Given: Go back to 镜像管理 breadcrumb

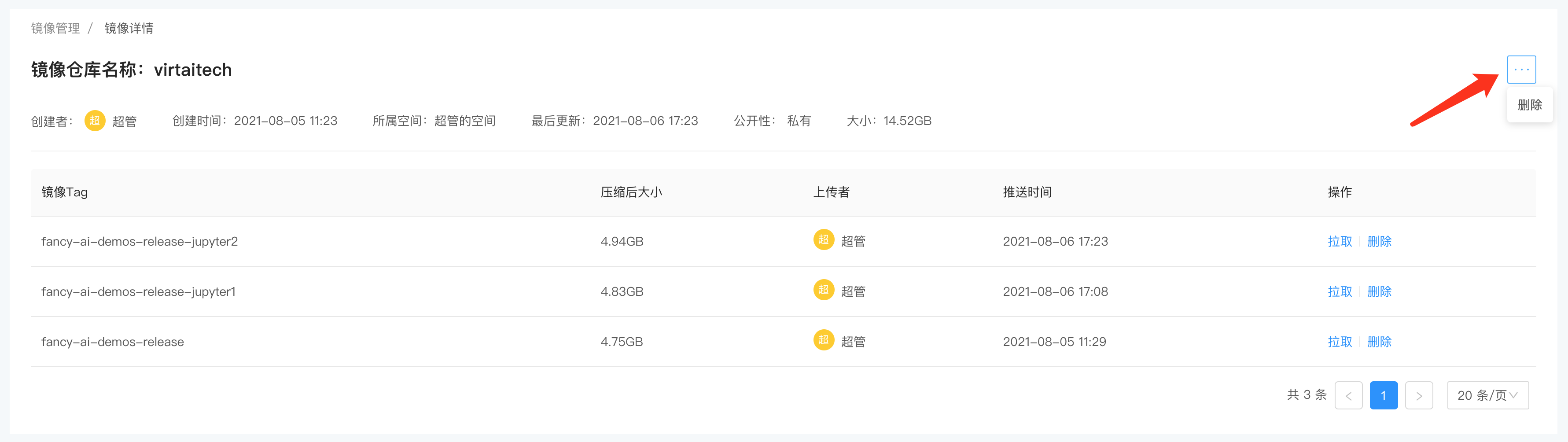Looking at the screenshot, I should (55, 28).
